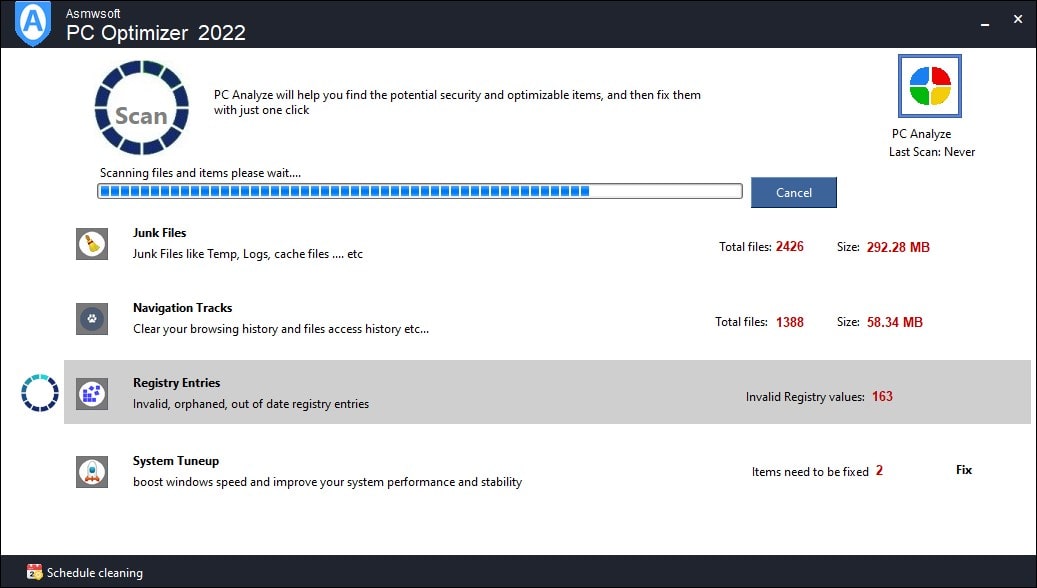Minimize the PC Optimizer window
Screen dimensions: 1037x588
coord(985,22)
